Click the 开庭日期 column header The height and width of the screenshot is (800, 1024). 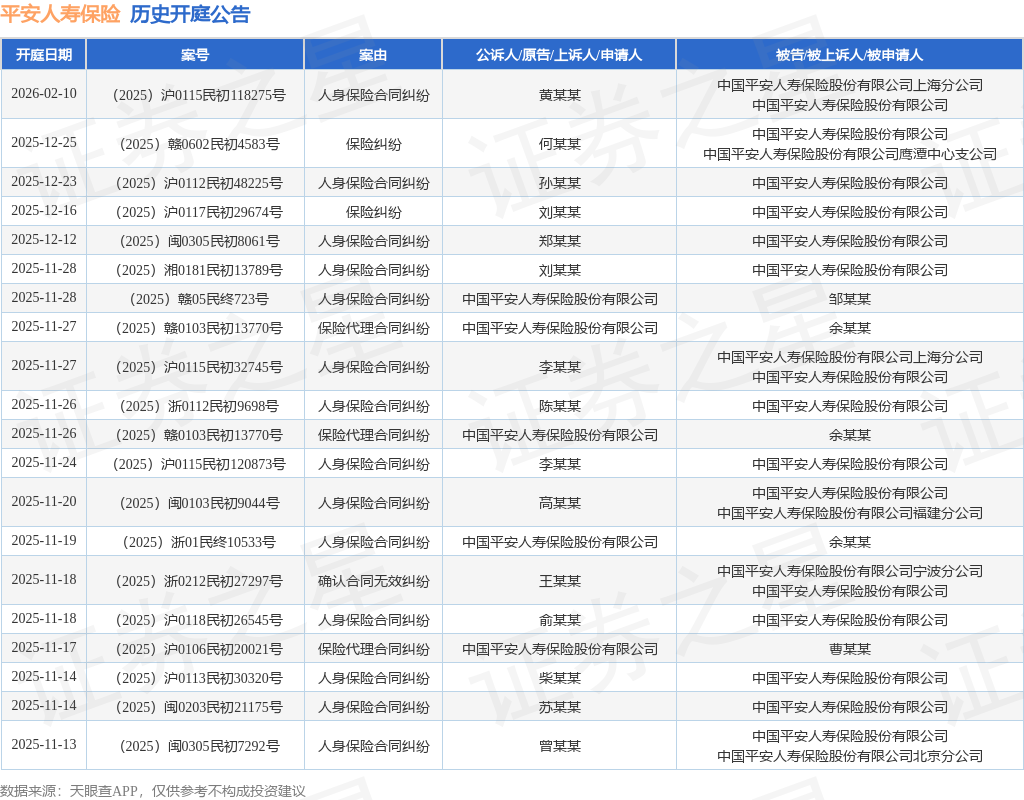44,55
